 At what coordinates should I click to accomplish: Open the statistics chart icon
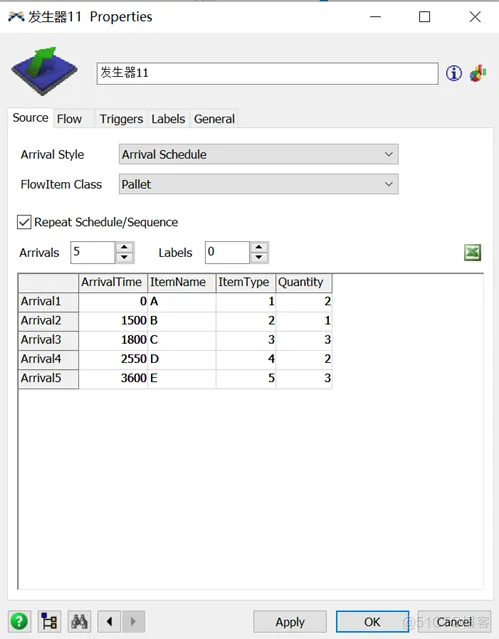pyautogui.click(x=478, y=74)
